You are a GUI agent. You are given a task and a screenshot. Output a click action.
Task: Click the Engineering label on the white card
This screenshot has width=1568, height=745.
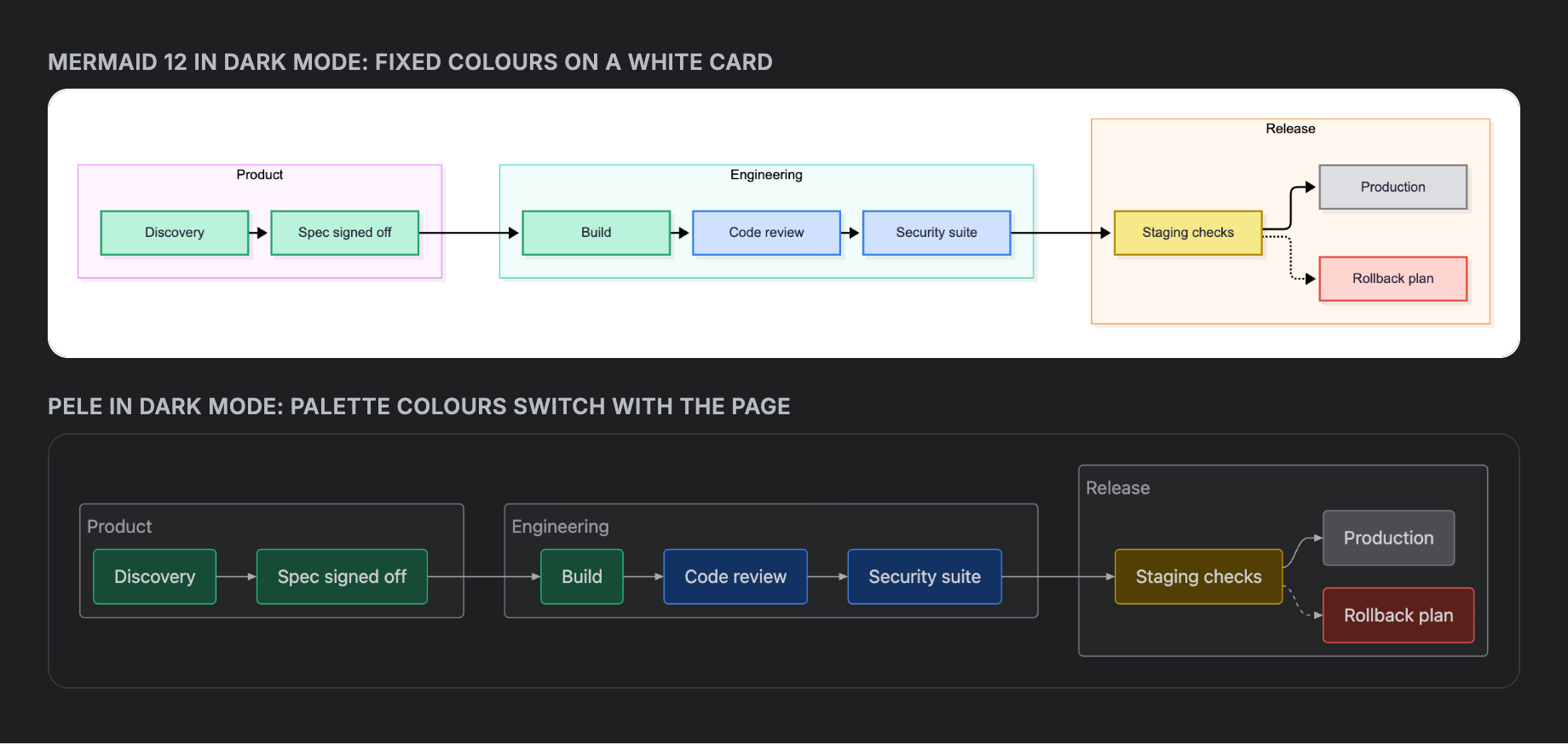(x=766, y=175)
